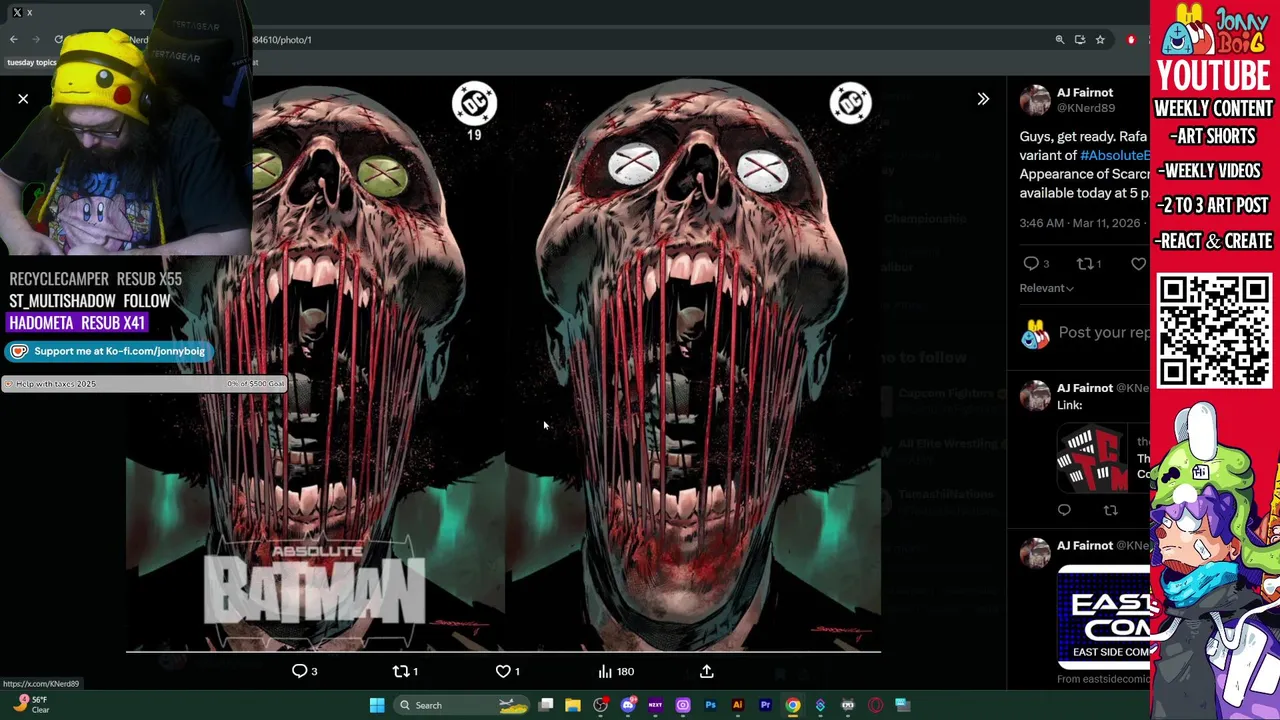Follow the #Absolute hashtag link

click(x=1114, y=156)
